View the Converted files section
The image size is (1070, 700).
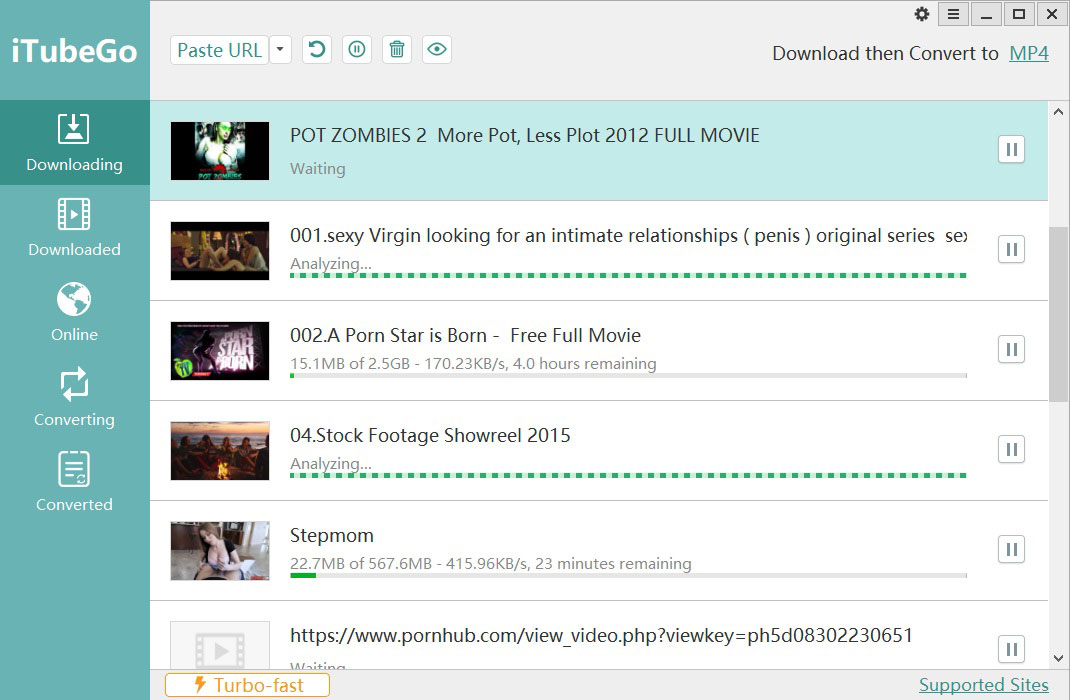[x=74, y=482]
